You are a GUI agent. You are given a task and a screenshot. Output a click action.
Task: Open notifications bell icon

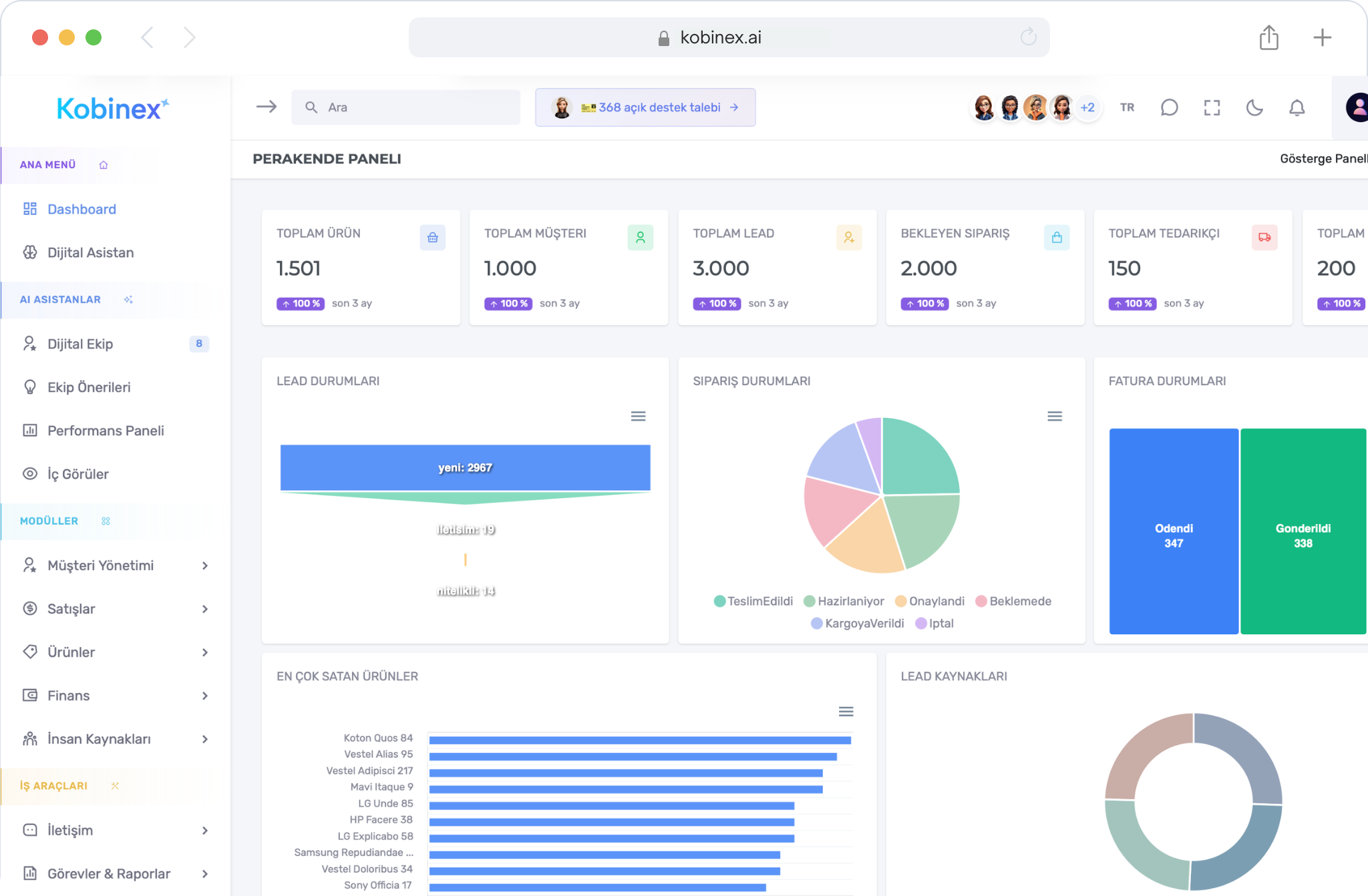1297,107
